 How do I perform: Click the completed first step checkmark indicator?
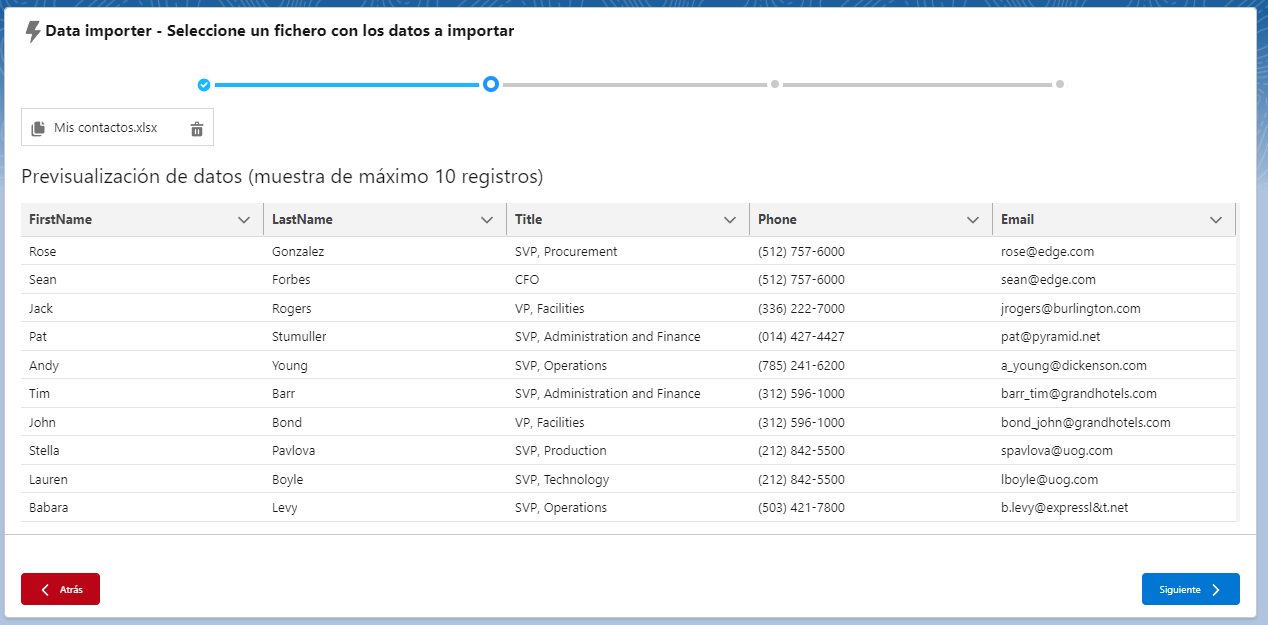204,85
